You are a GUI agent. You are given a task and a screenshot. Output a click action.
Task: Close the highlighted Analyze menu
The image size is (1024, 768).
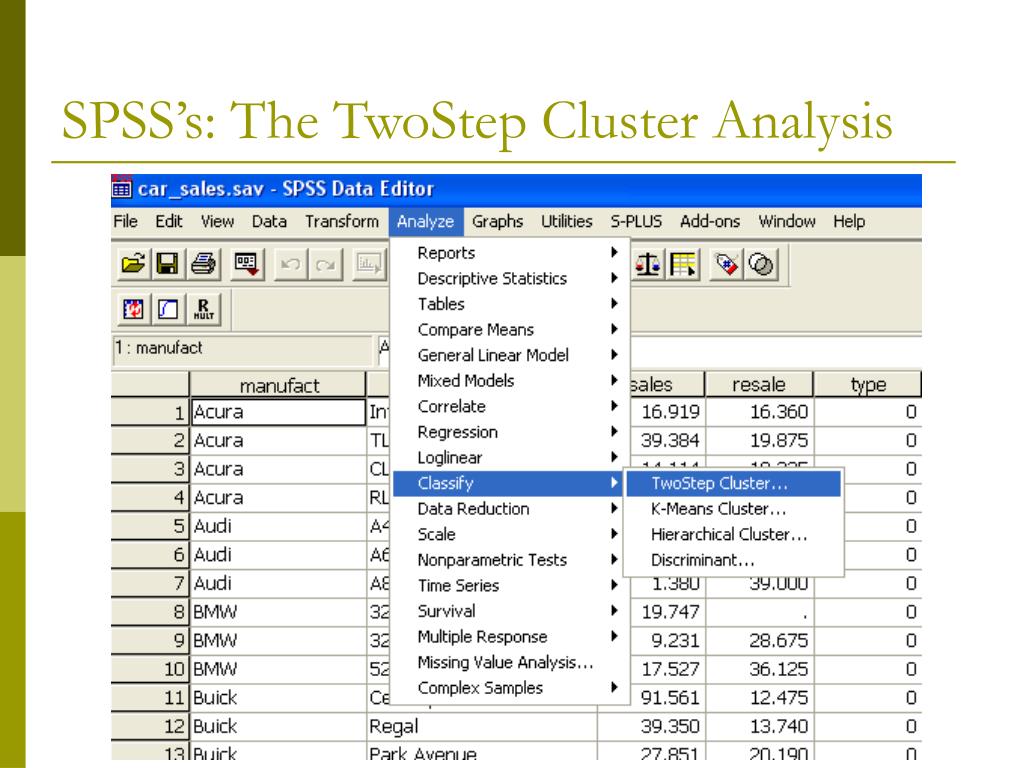pyautogui.click(x=425, y=221)
